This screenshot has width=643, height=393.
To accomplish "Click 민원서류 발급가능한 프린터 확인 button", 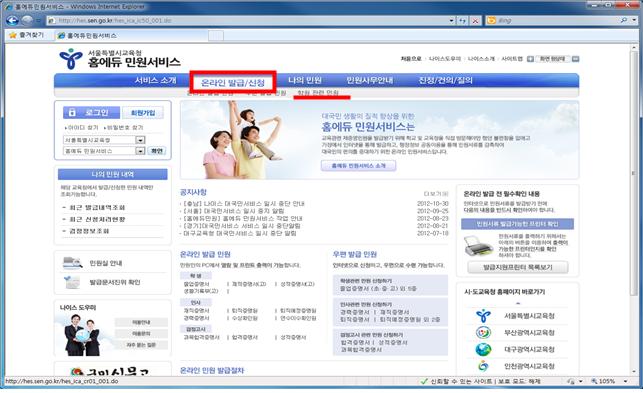I will tap(517, 224).
